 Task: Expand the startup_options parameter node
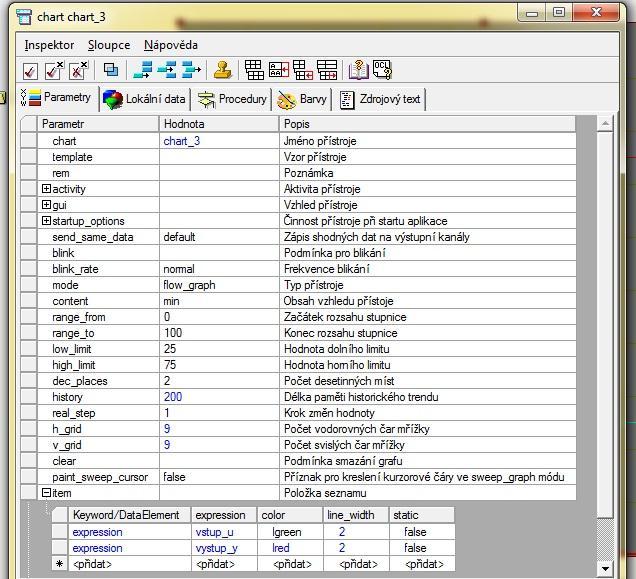46,221
